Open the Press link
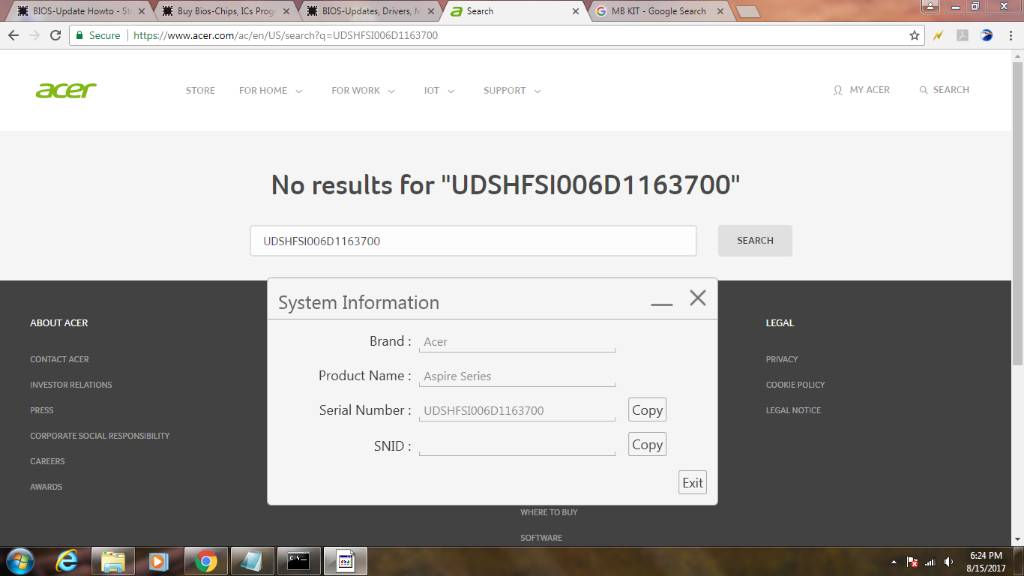This screenshot has height=576, width=1024. pyautogui.click(x=42, y=410)
